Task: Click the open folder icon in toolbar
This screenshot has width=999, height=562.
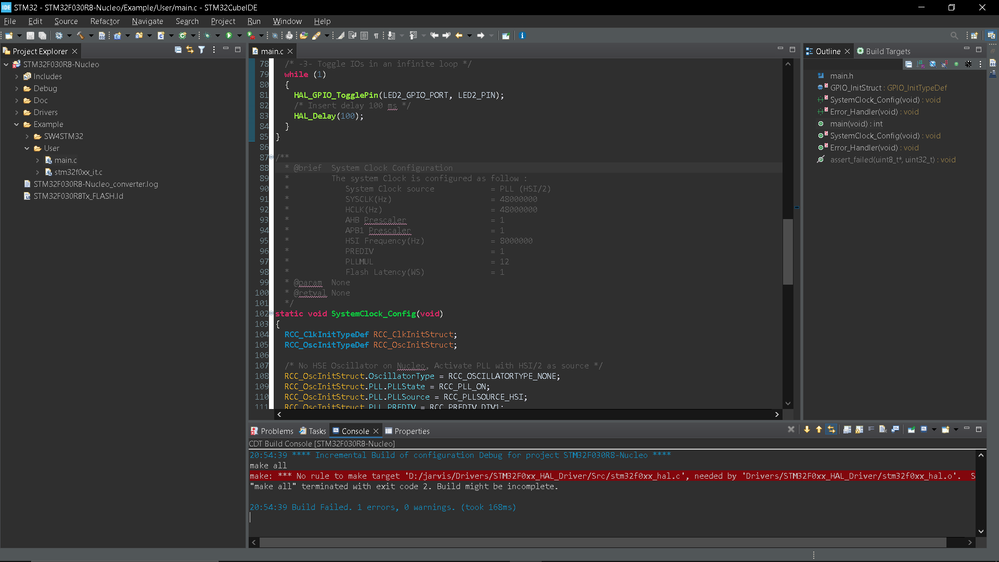Action: point(303,36)
